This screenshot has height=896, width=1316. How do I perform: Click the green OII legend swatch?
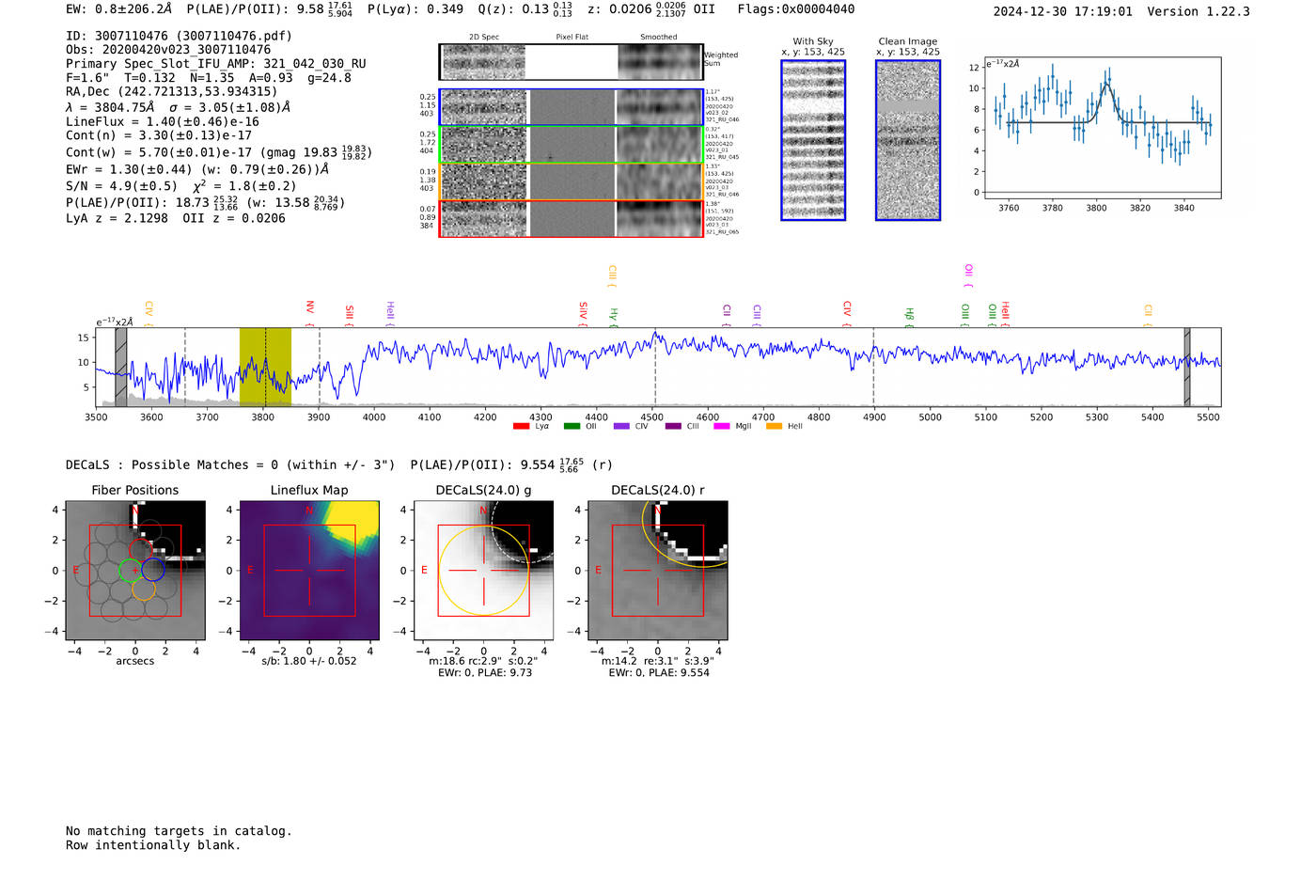(x=572, y=427)
